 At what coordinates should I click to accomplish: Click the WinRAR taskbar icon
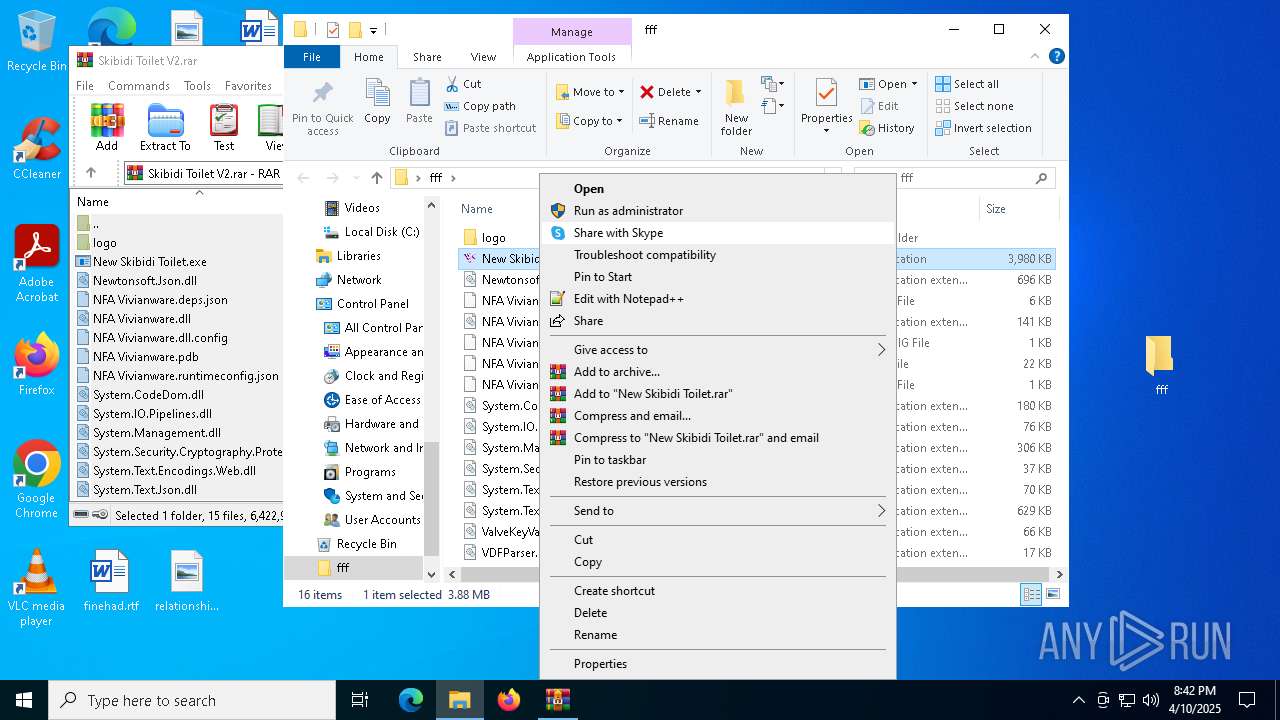pyautogui.click(x=558, y=700)
